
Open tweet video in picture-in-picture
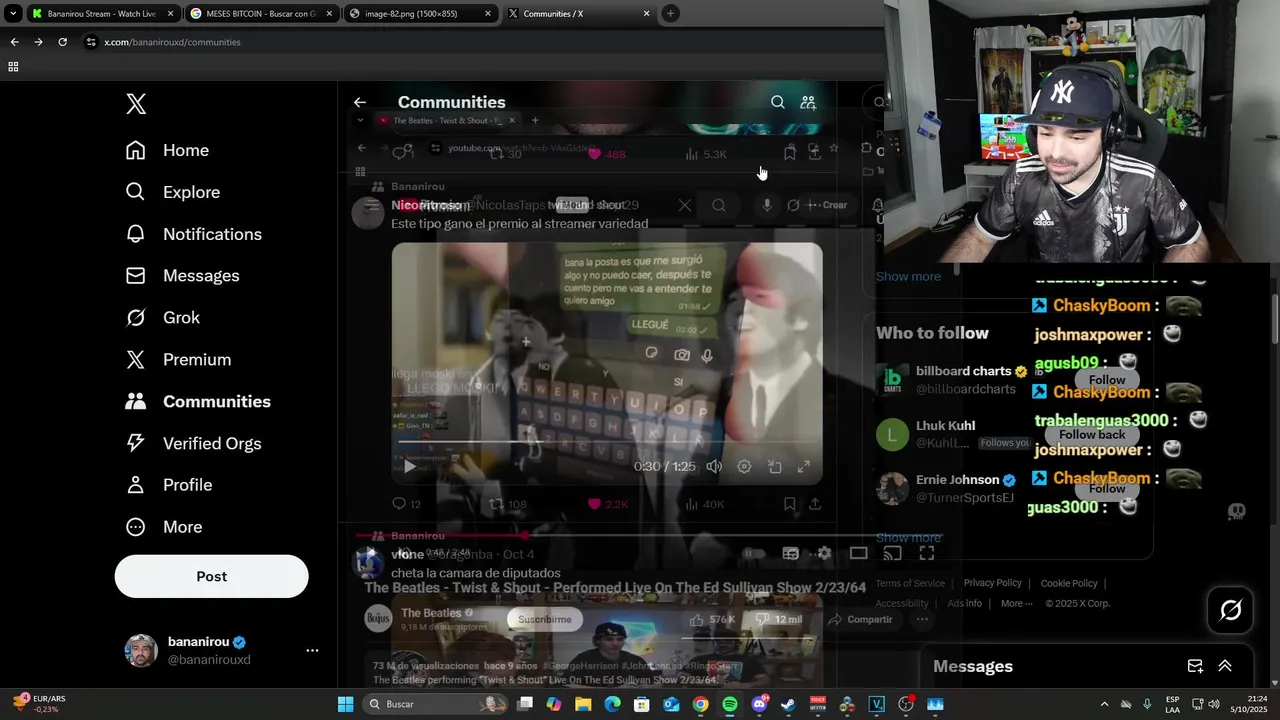774,466
